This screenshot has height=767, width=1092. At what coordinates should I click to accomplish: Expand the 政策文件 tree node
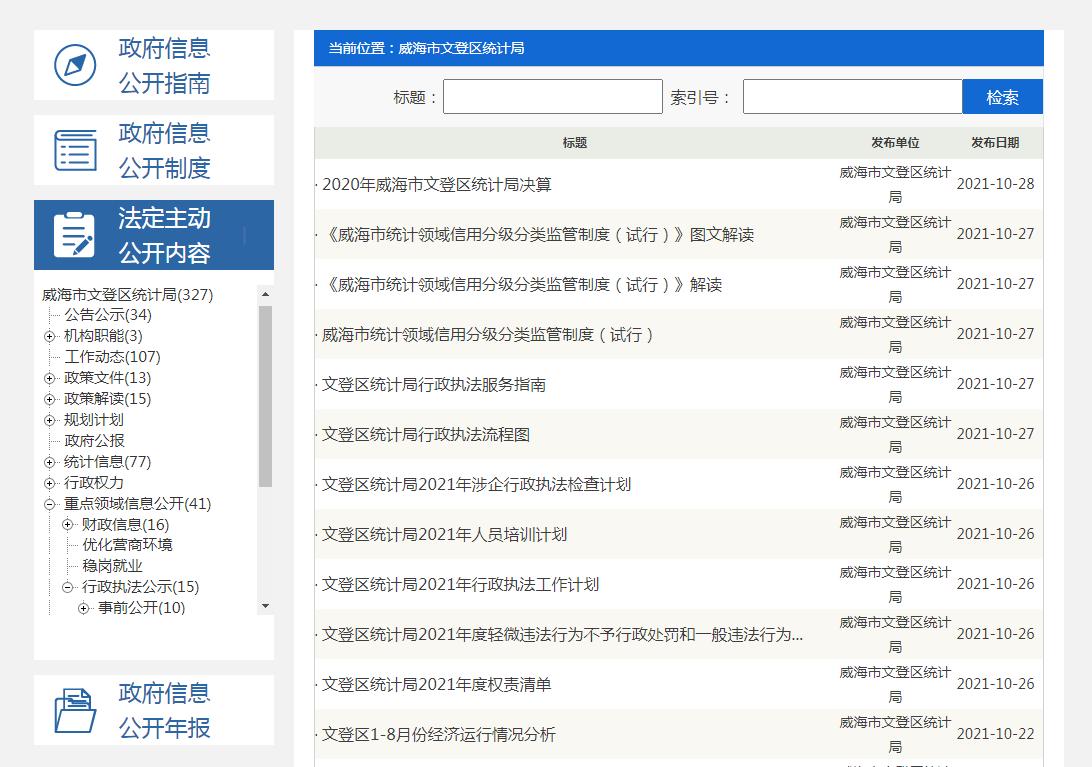pos(50,378)
